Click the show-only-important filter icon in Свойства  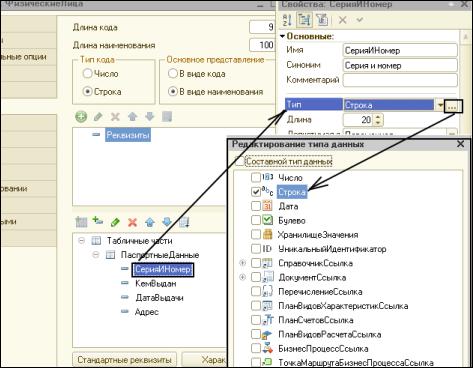pos(322,20)
